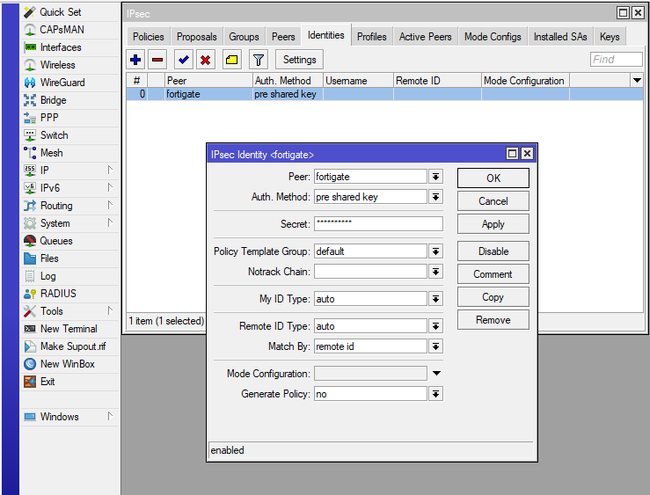650x495 pixels.
Task: Click the red minus Remove icon
Action: click(157, 60)
